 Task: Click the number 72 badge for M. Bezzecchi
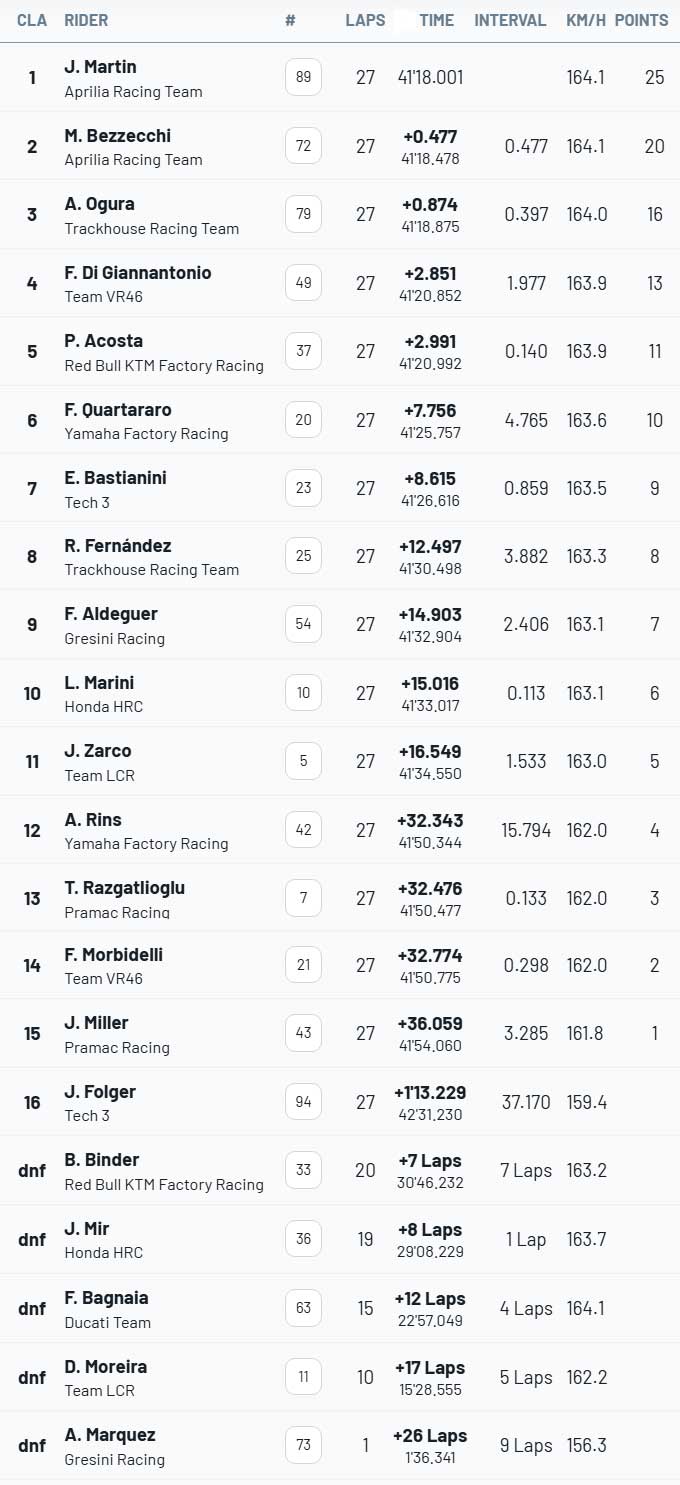(303, 146)
